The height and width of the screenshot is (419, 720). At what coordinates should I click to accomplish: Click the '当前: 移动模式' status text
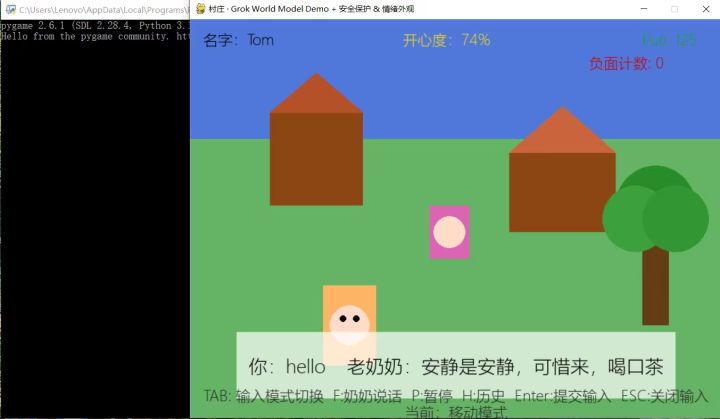coord(456,412)
